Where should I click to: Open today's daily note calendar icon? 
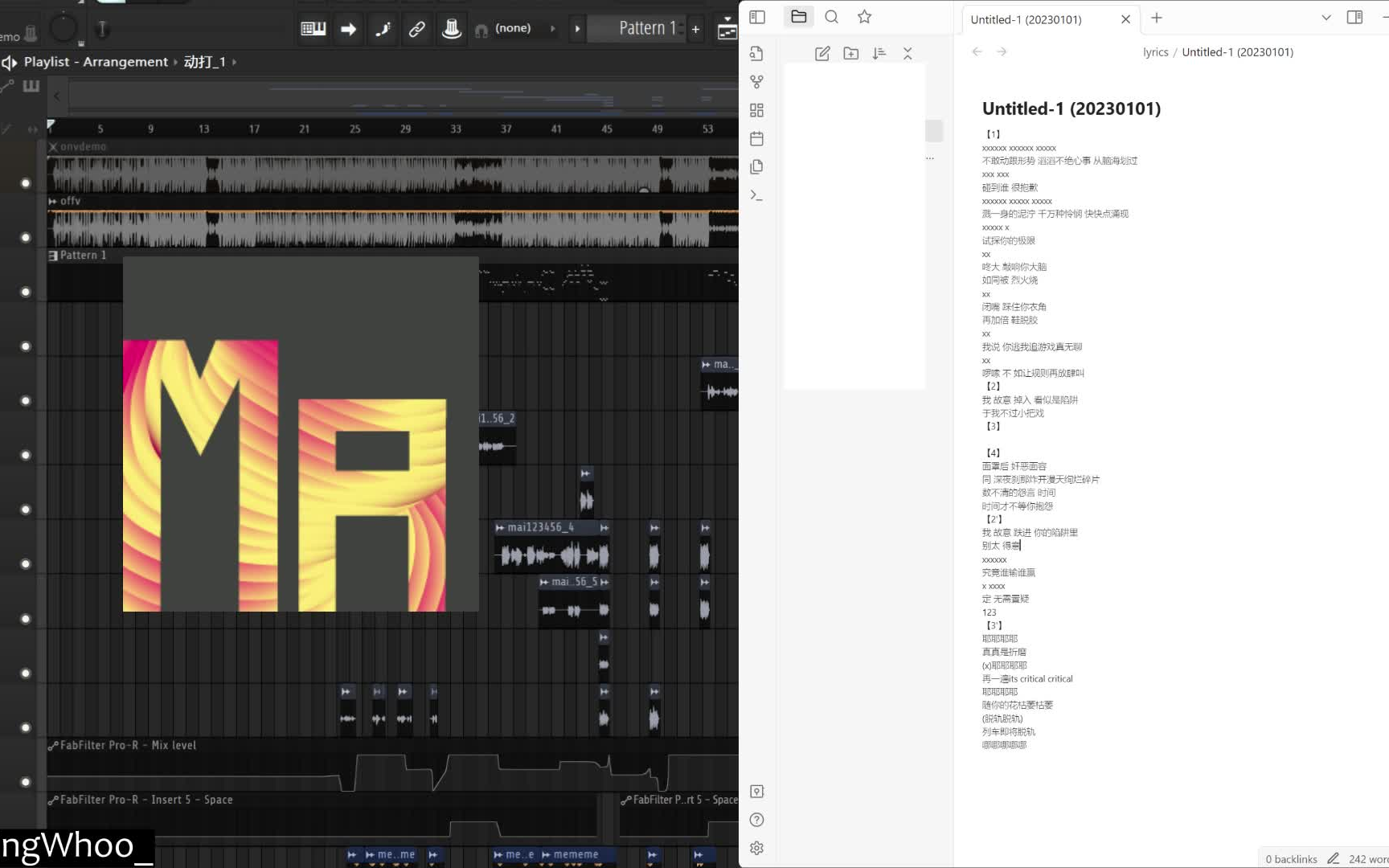[756, 138]
